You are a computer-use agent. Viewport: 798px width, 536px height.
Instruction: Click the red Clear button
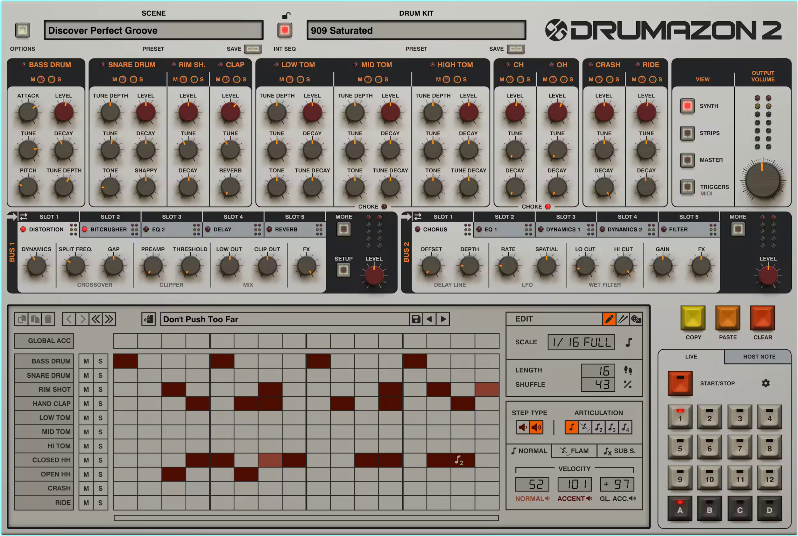point(762,318)
